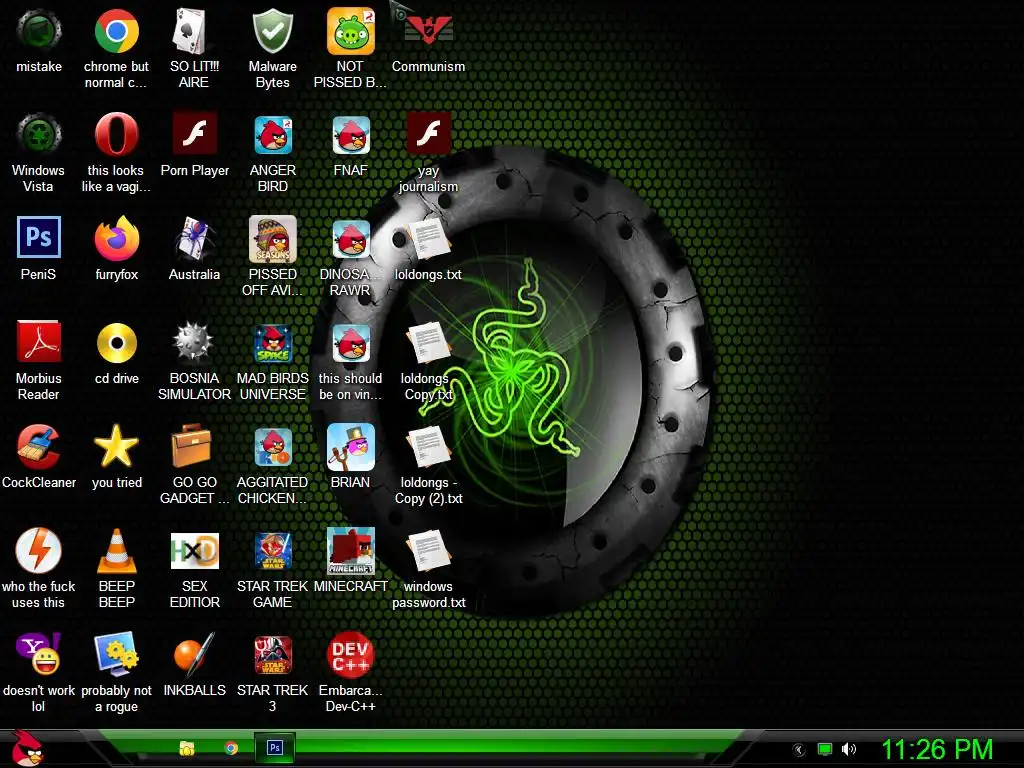Launch ANGER BIRD game icon
The width and height of the screenshot is (1024, 768).
click(x=272, y=135)
